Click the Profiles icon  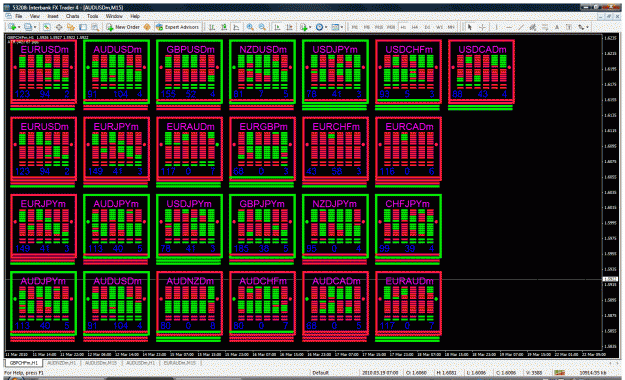(x=28, y=27)
